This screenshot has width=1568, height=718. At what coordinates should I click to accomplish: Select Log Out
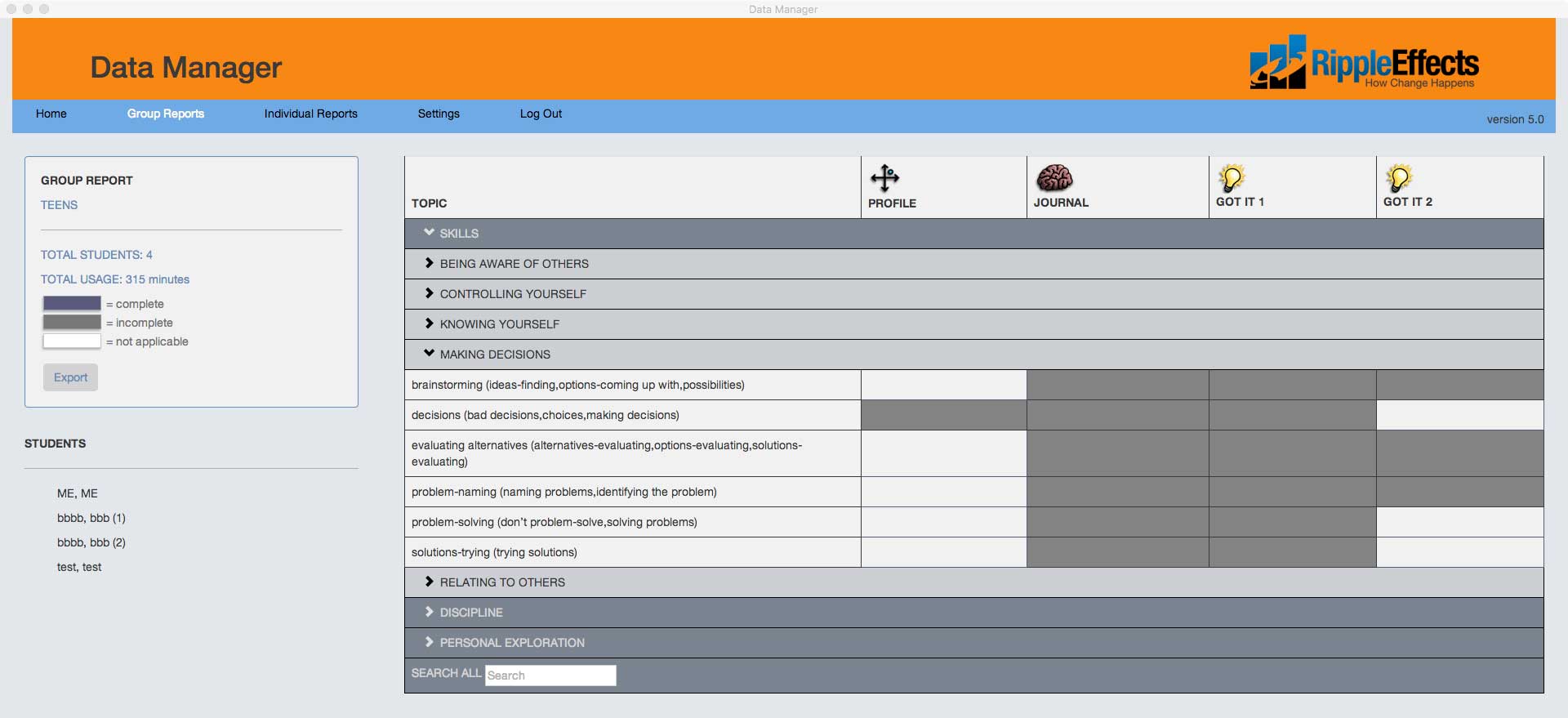(541, 114)
